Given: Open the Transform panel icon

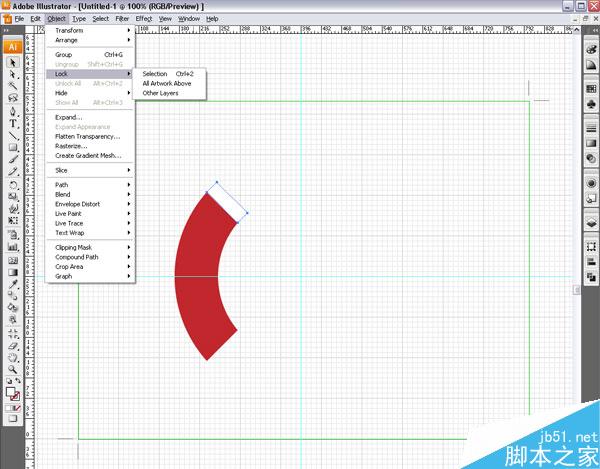Looking at the screenshot, I should [591, 247].
